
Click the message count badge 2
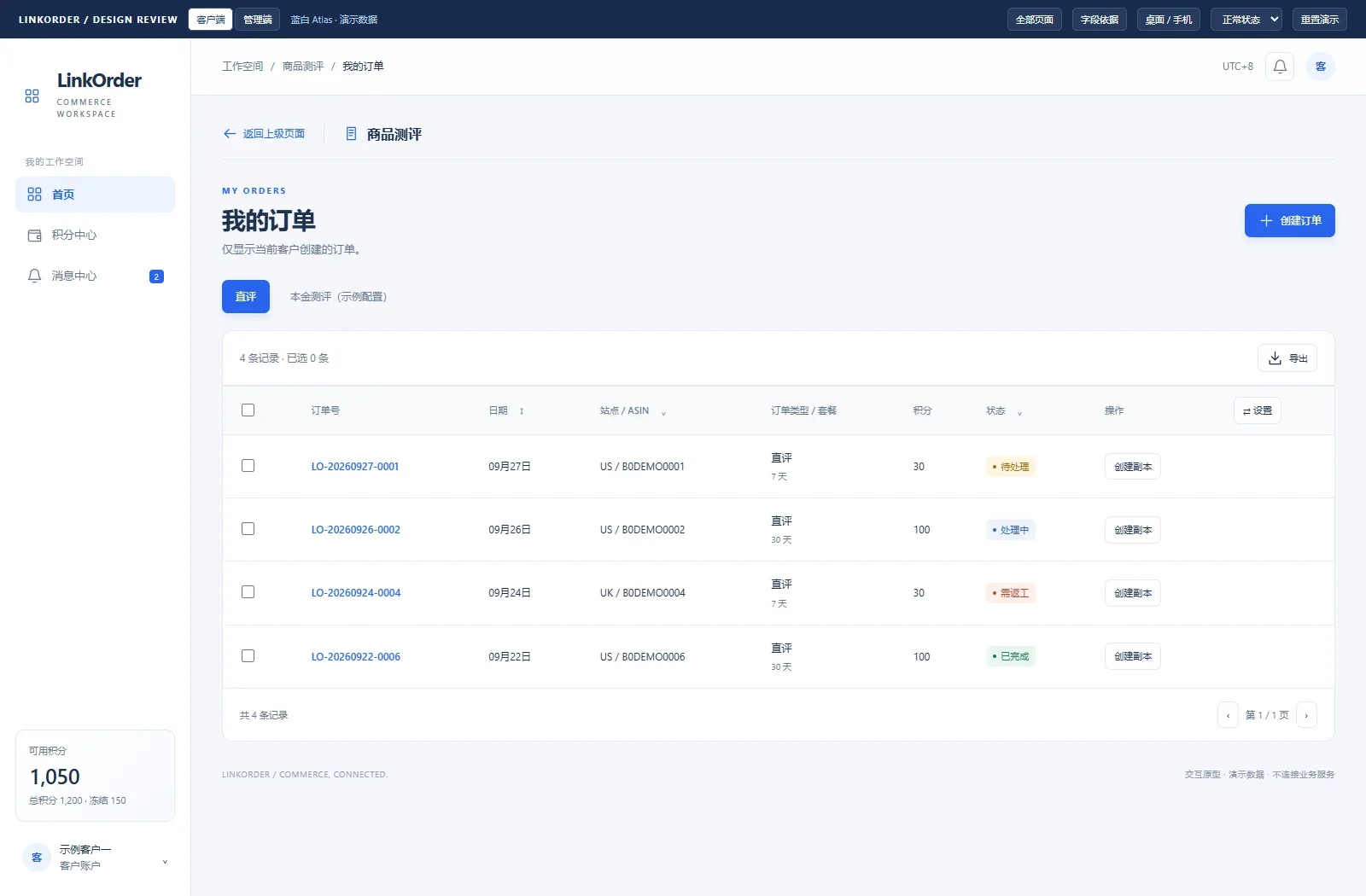156,276
